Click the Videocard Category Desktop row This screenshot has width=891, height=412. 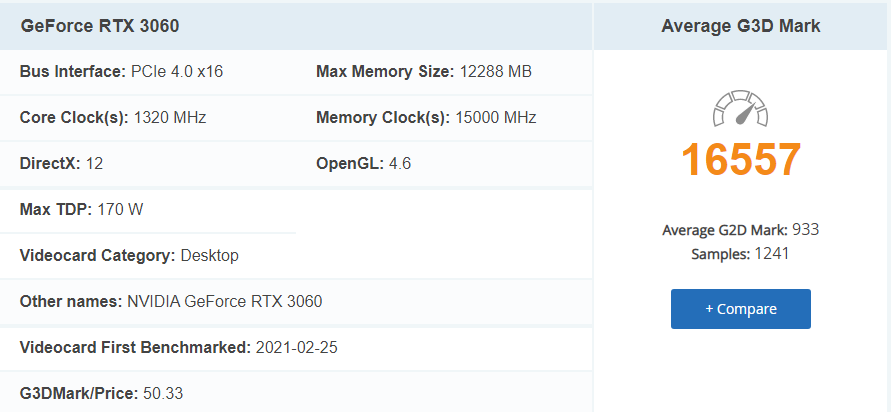(296, 256)
